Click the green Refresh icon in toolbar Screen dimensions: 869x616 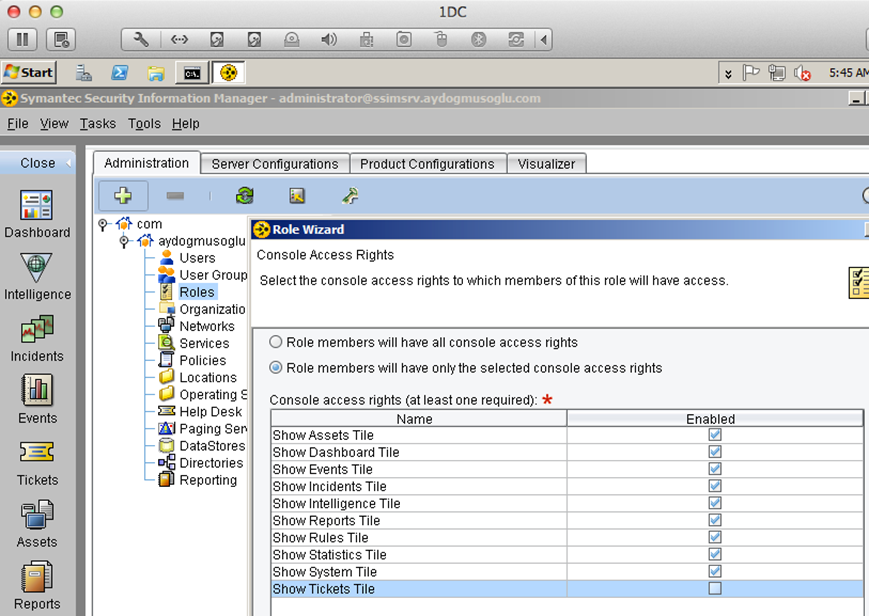click(x=244, y=196)
